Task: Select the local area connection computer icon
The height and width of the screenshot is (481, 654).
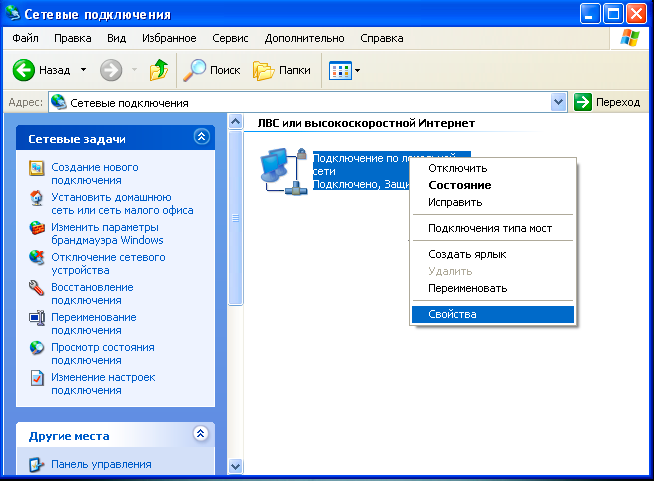Action: (x=284, y=171)
